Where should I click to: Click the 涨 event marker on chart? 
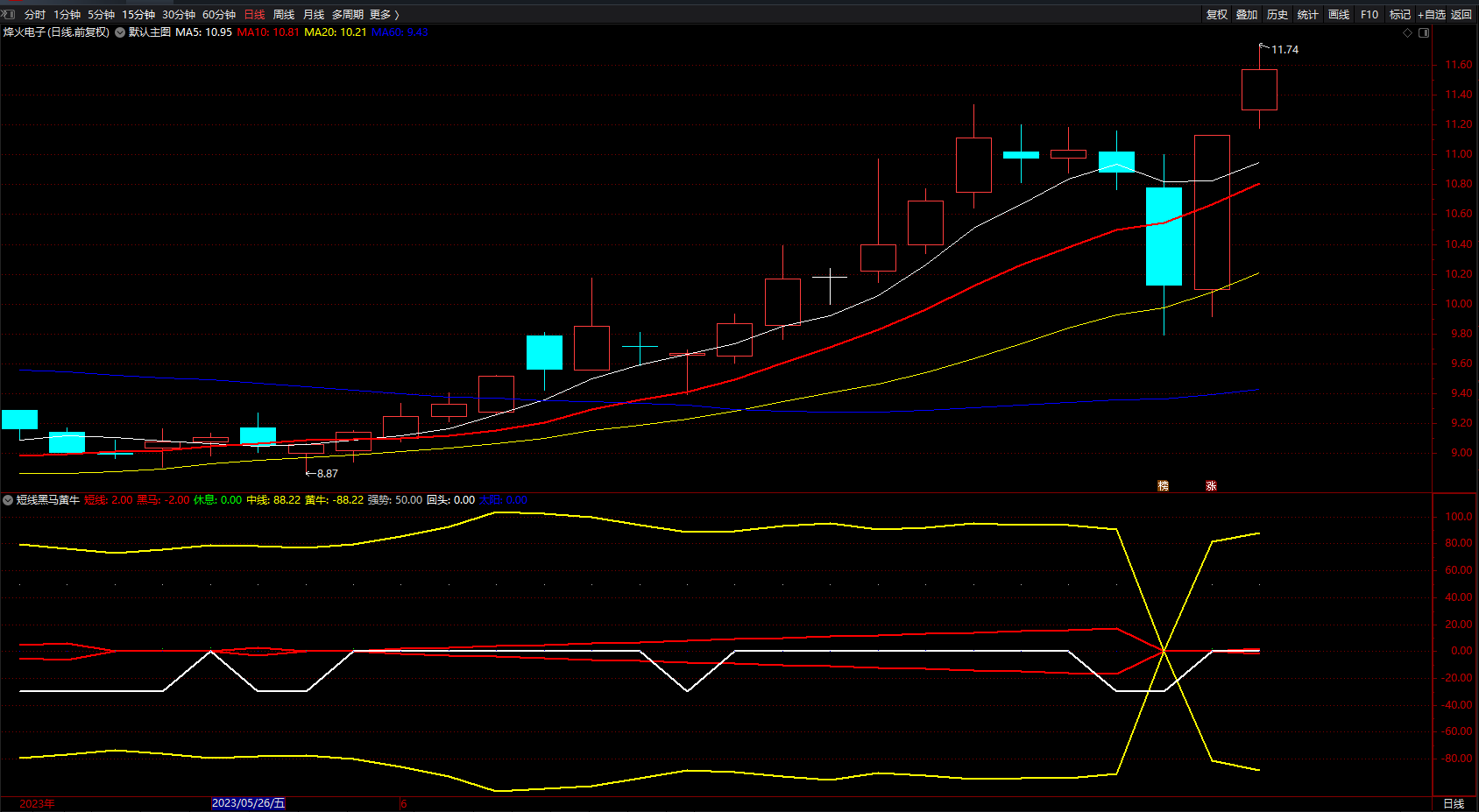(x=1211, y=486)
